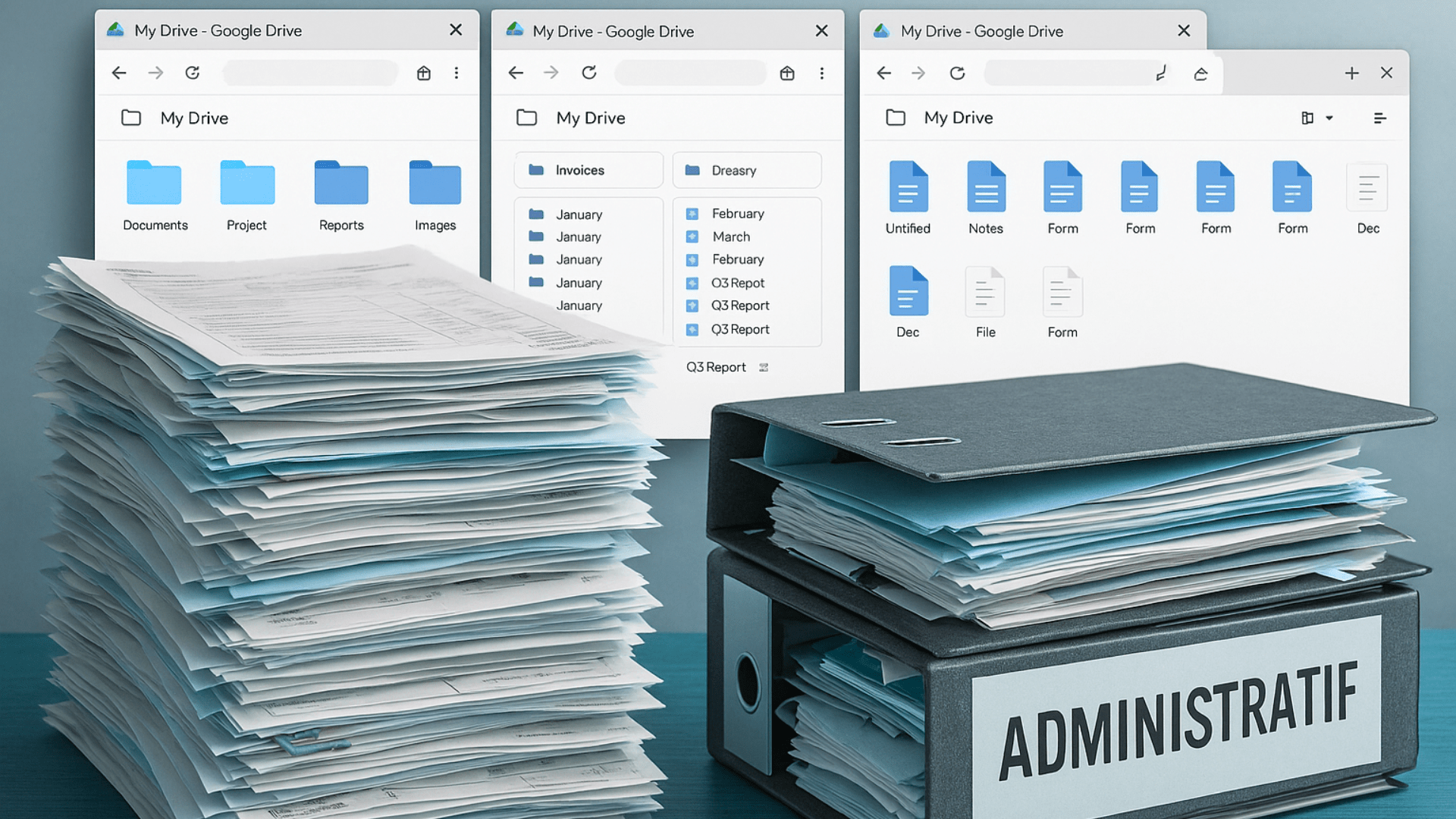
Task: Select the Invoices folder button
Action: [x=588, y=170]
